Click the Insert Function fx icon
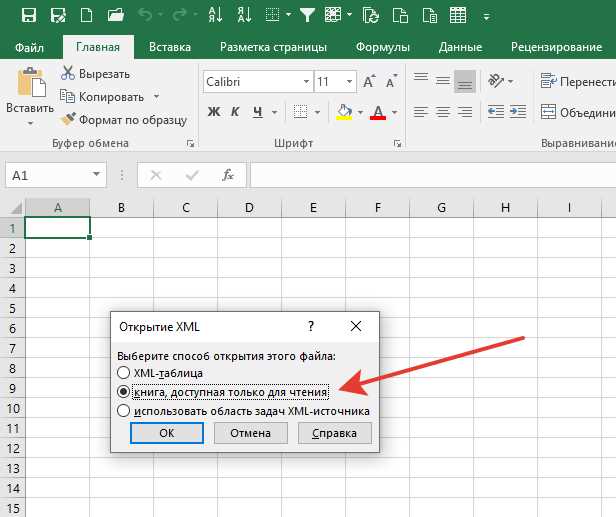 228,174
